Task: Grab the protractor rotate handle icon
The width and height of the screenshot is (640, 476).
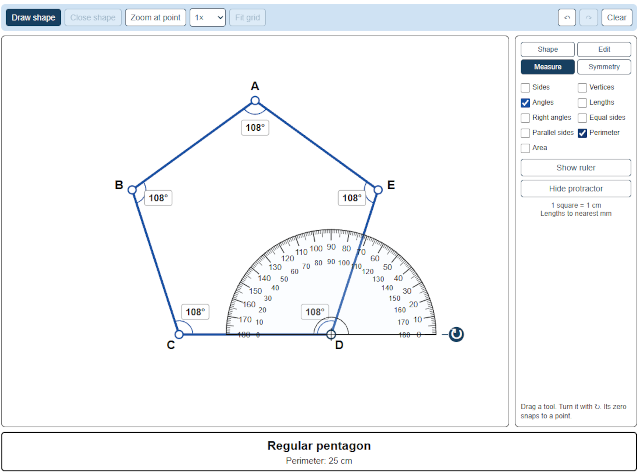Action: (456, 334)
